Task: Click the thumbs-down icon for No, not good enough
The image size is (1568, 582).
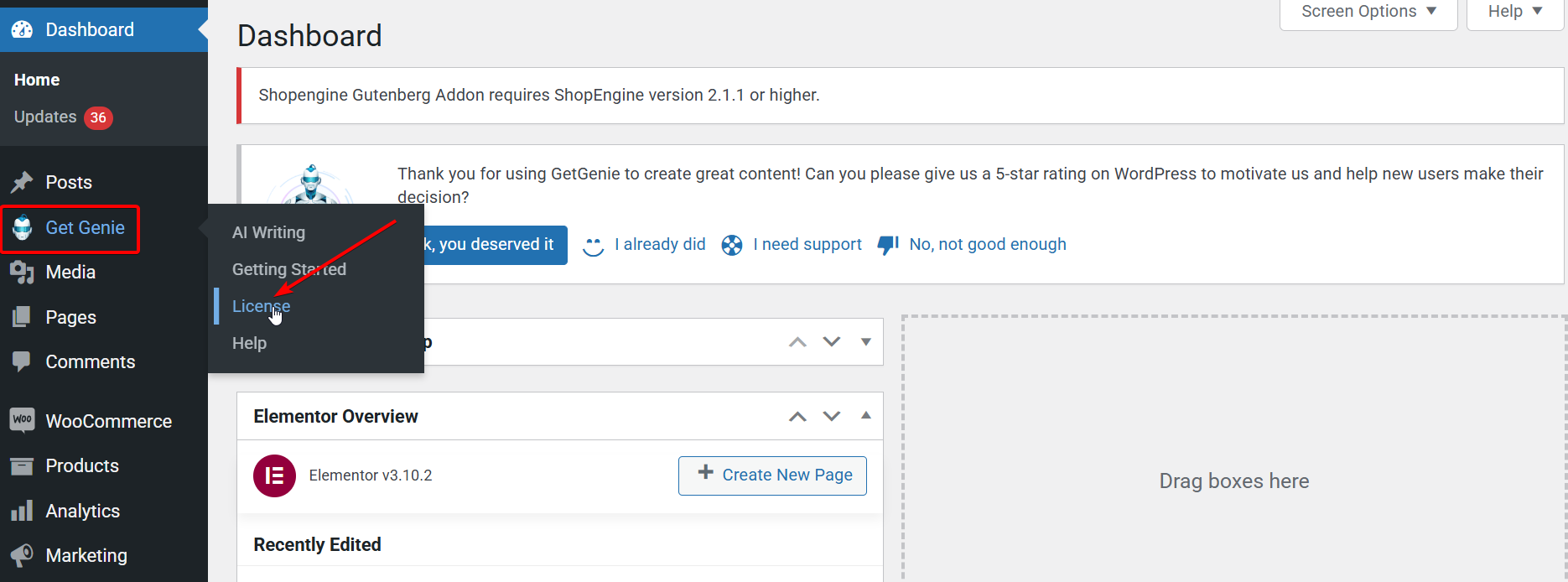Action: coord(886,244)
